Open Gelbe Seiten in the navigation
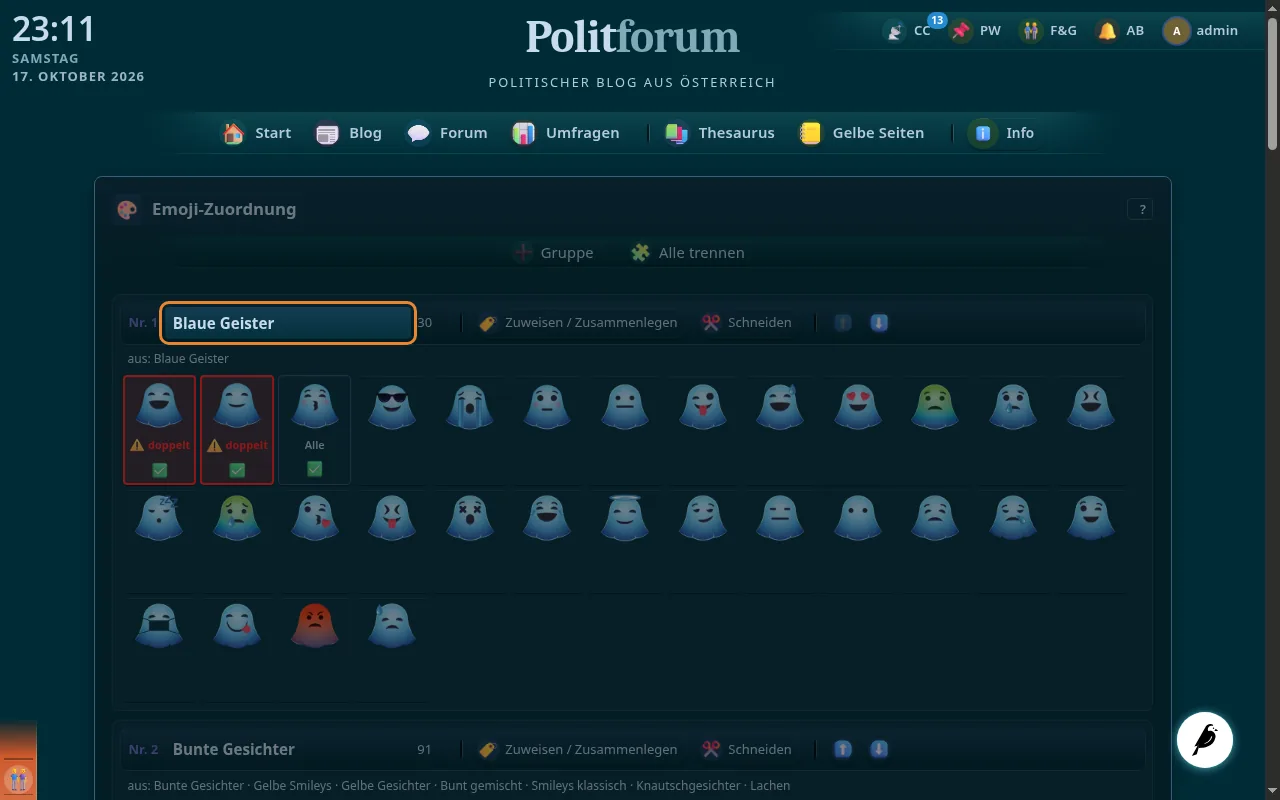Viewport: 1280px width, 800px height. (x=861, y=133)
